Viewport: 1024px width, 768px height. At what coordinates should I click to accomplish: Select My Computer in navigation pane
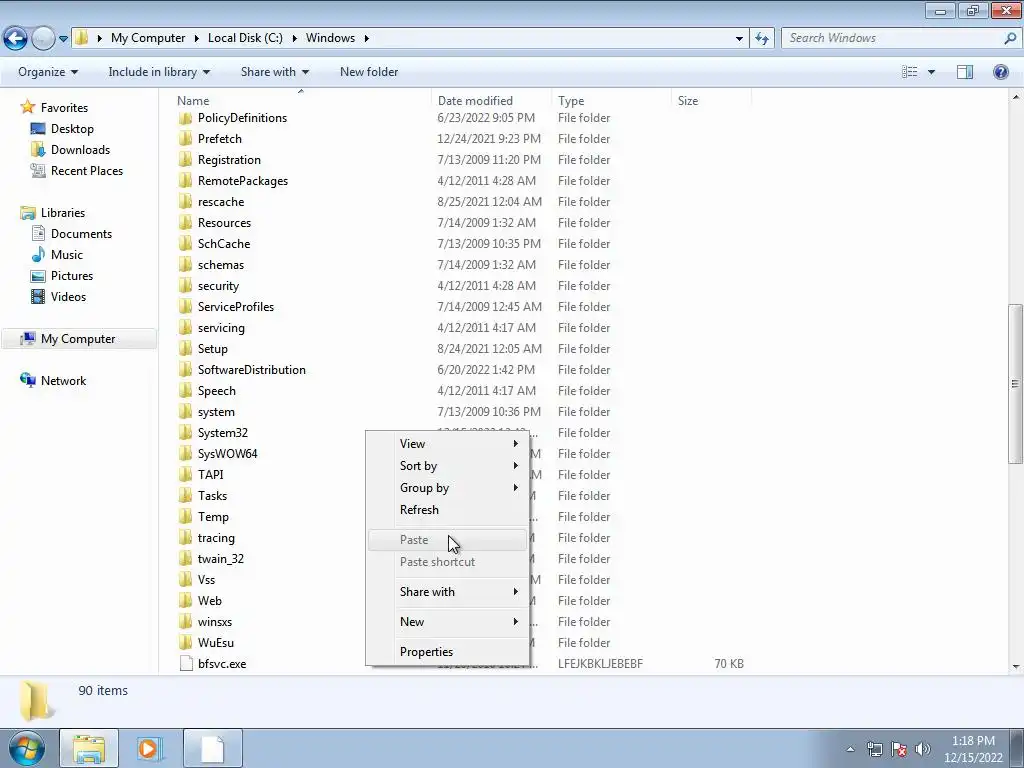(78, 339)
